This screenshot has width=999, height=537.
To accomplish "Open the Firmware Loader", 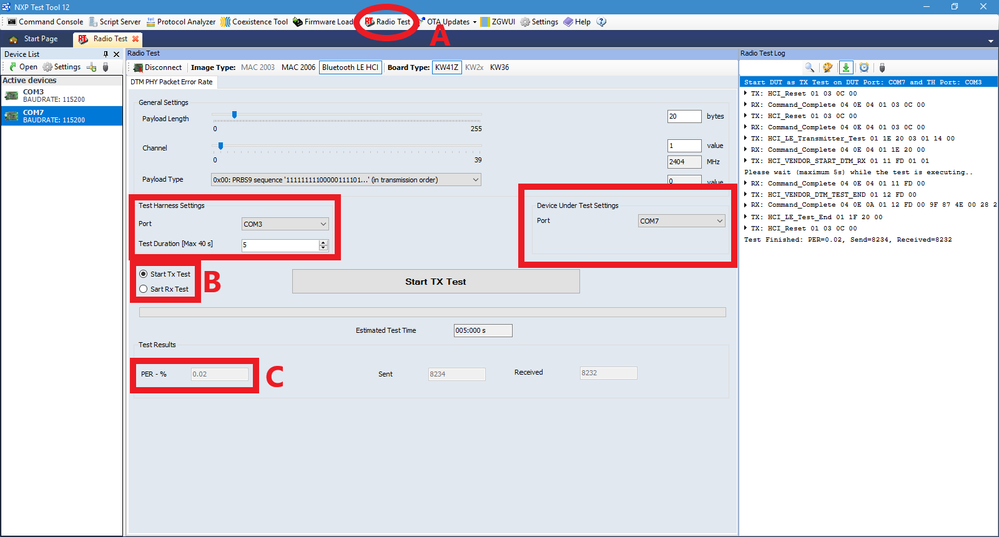I will 323,22.
